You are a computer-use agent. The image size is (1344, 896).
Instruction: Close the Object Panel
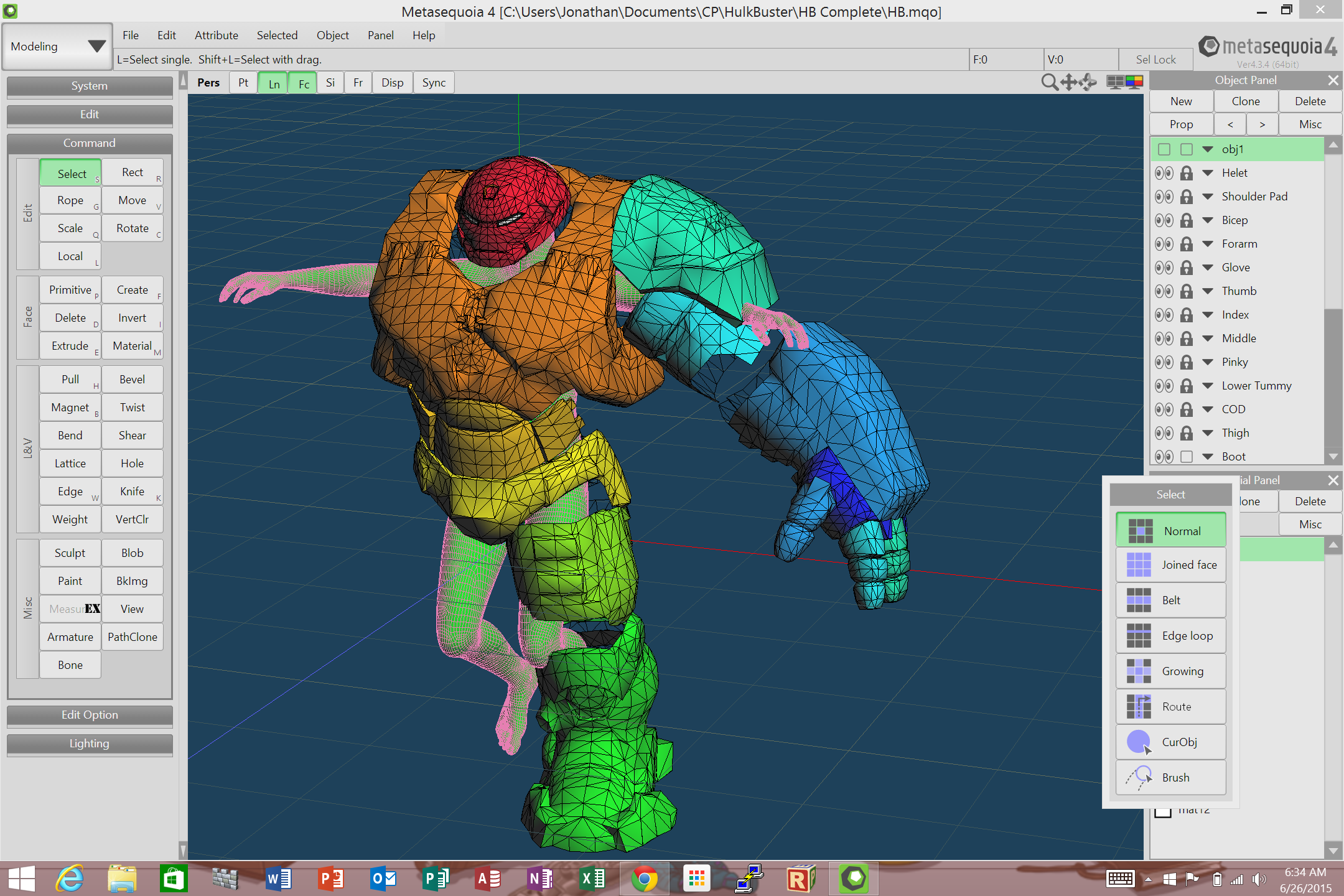tap(1333, 80)
